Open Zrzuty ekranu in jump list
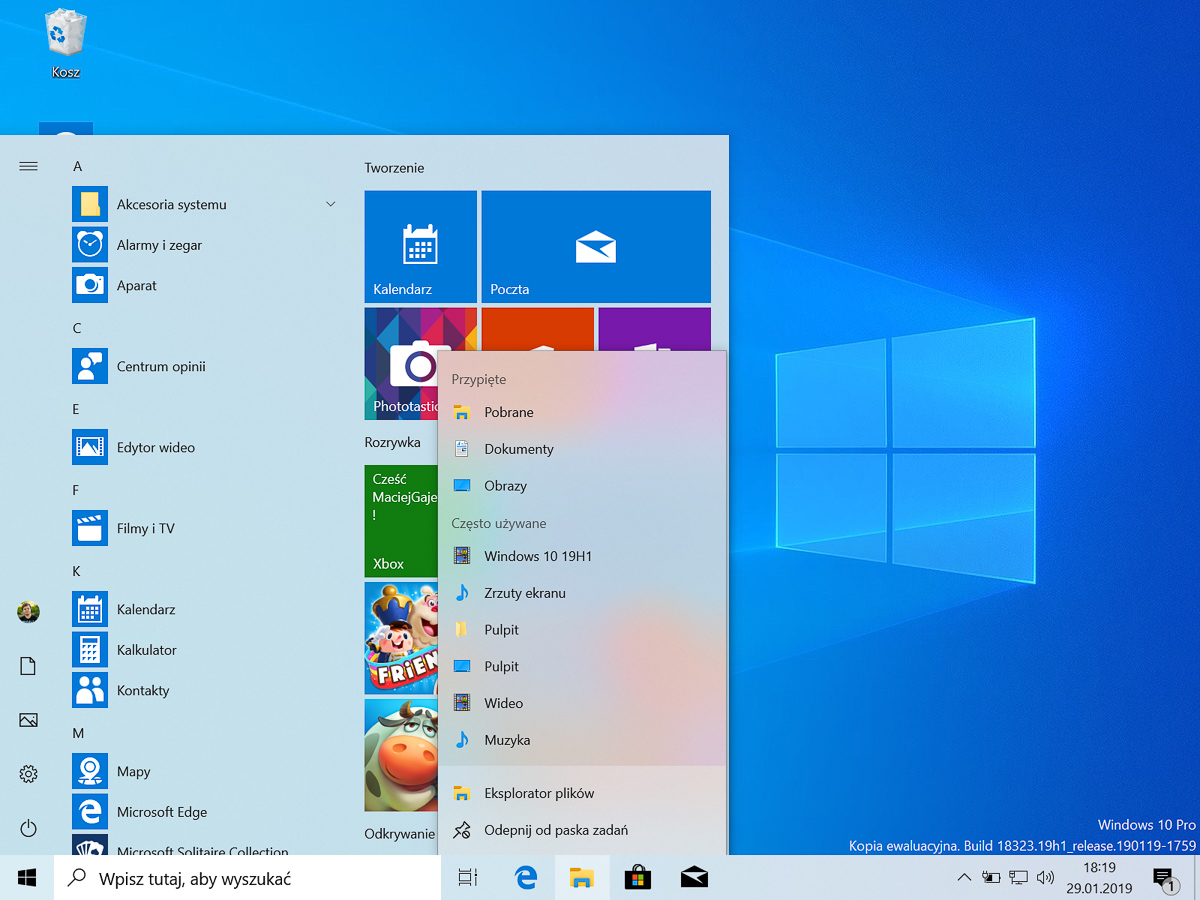The height and width of the screenshot is (900, 1200). click(x=582, y=593)
